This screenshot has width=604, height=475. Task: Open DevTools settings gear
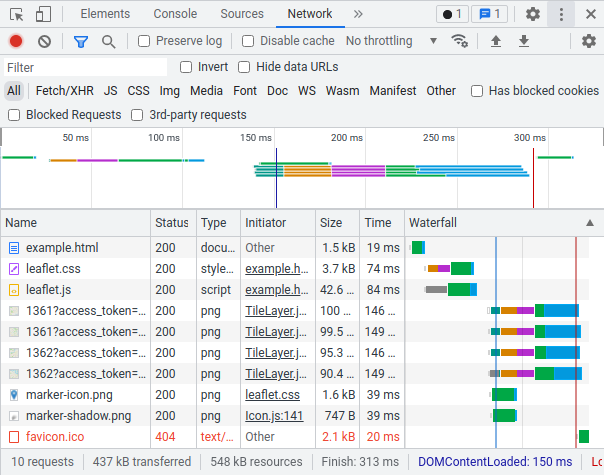(533, 14)
